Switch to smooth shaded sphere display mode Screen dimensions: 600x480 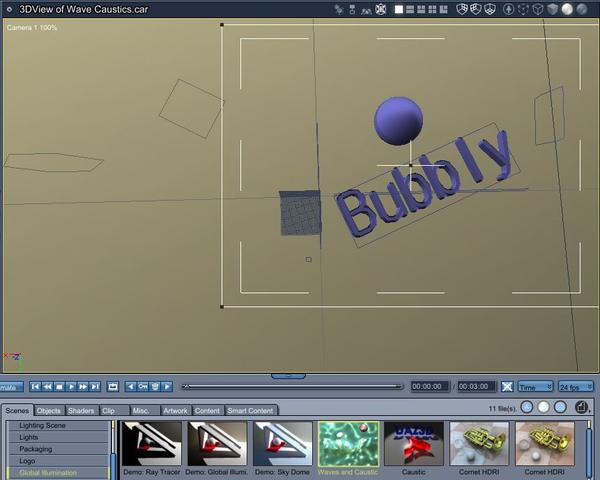tap(567, 10)
